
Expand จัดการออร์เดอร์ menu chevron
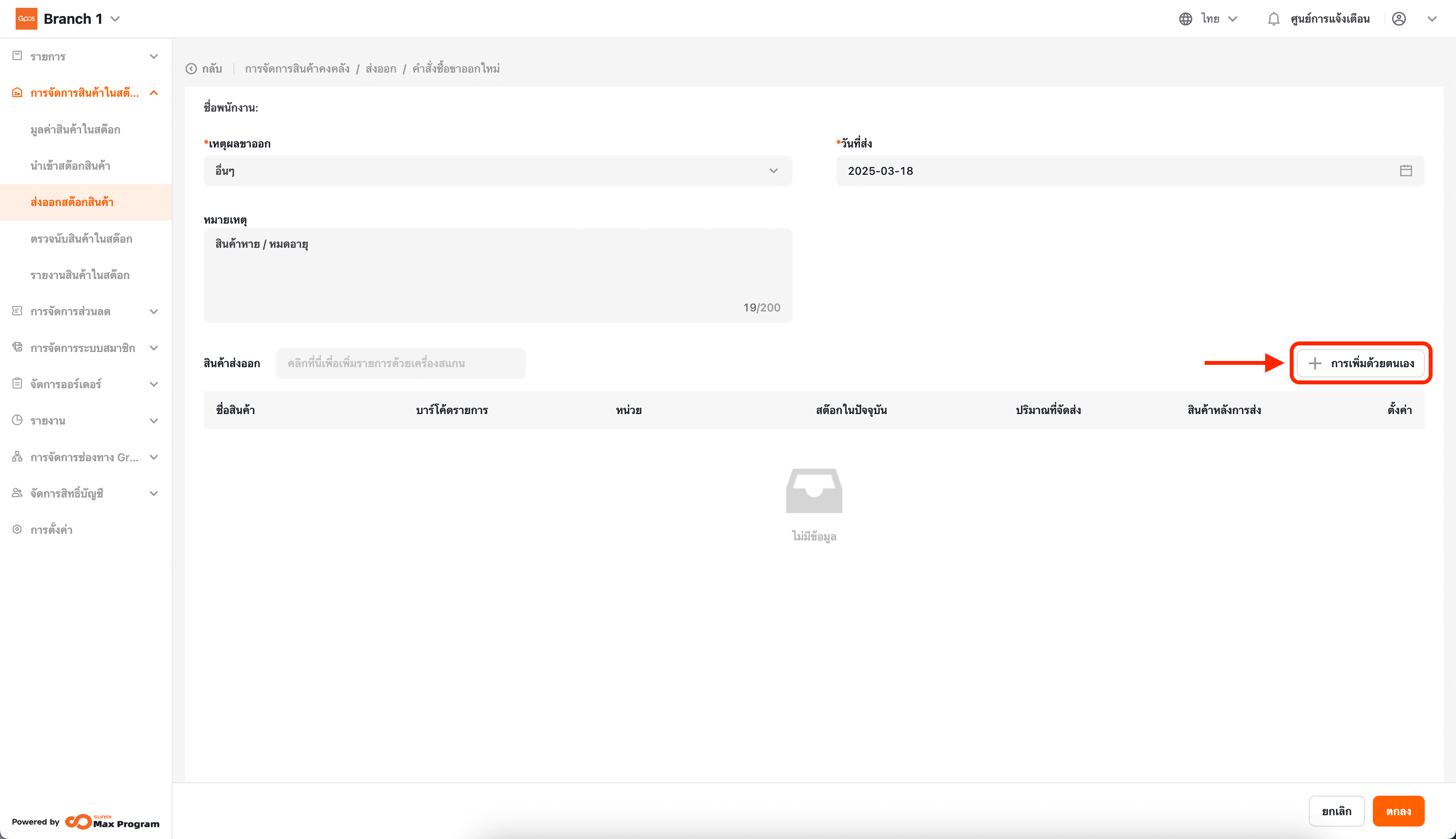(x=153, y=384)
